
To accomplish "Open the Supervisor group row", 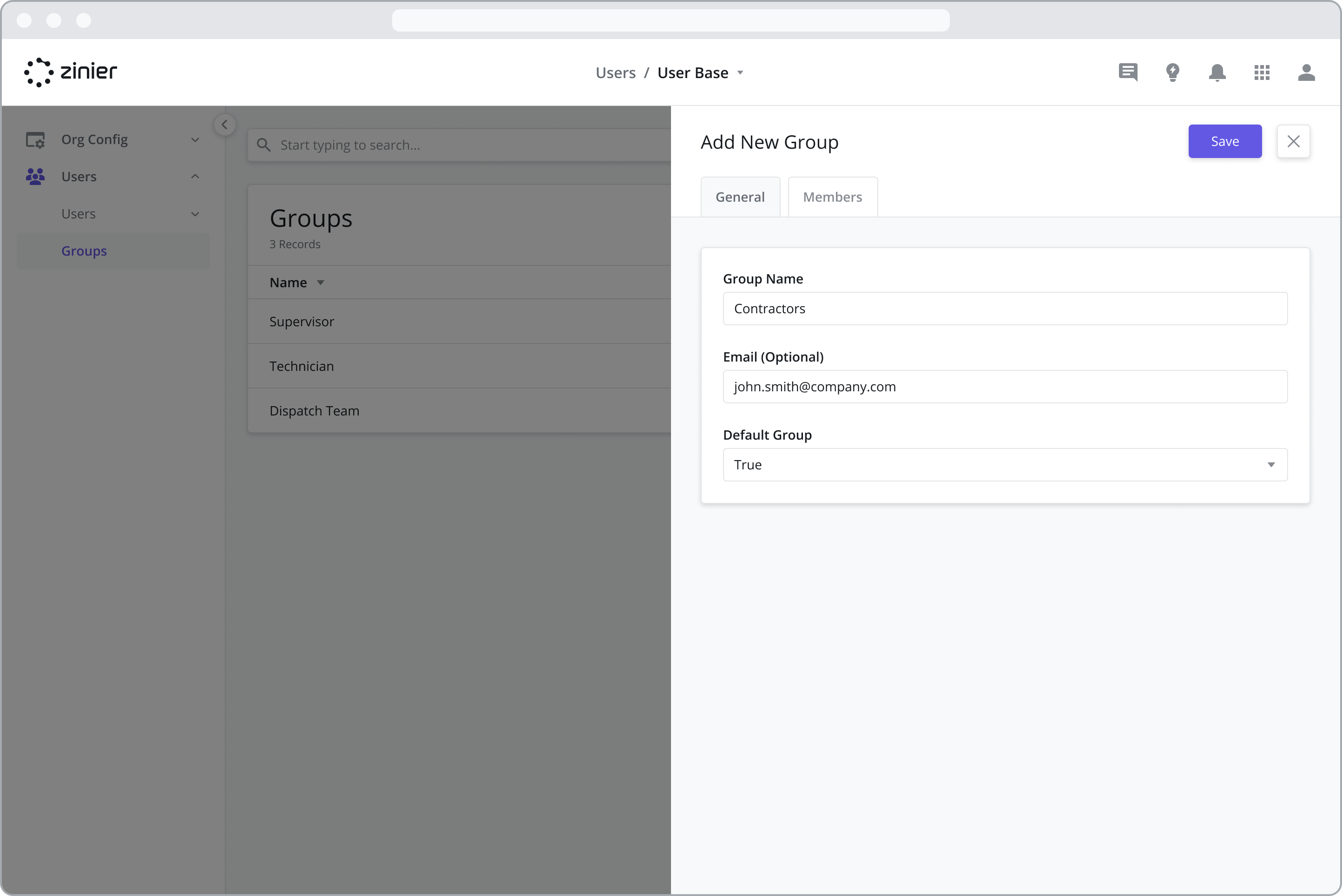I will (x=459, y=322).
